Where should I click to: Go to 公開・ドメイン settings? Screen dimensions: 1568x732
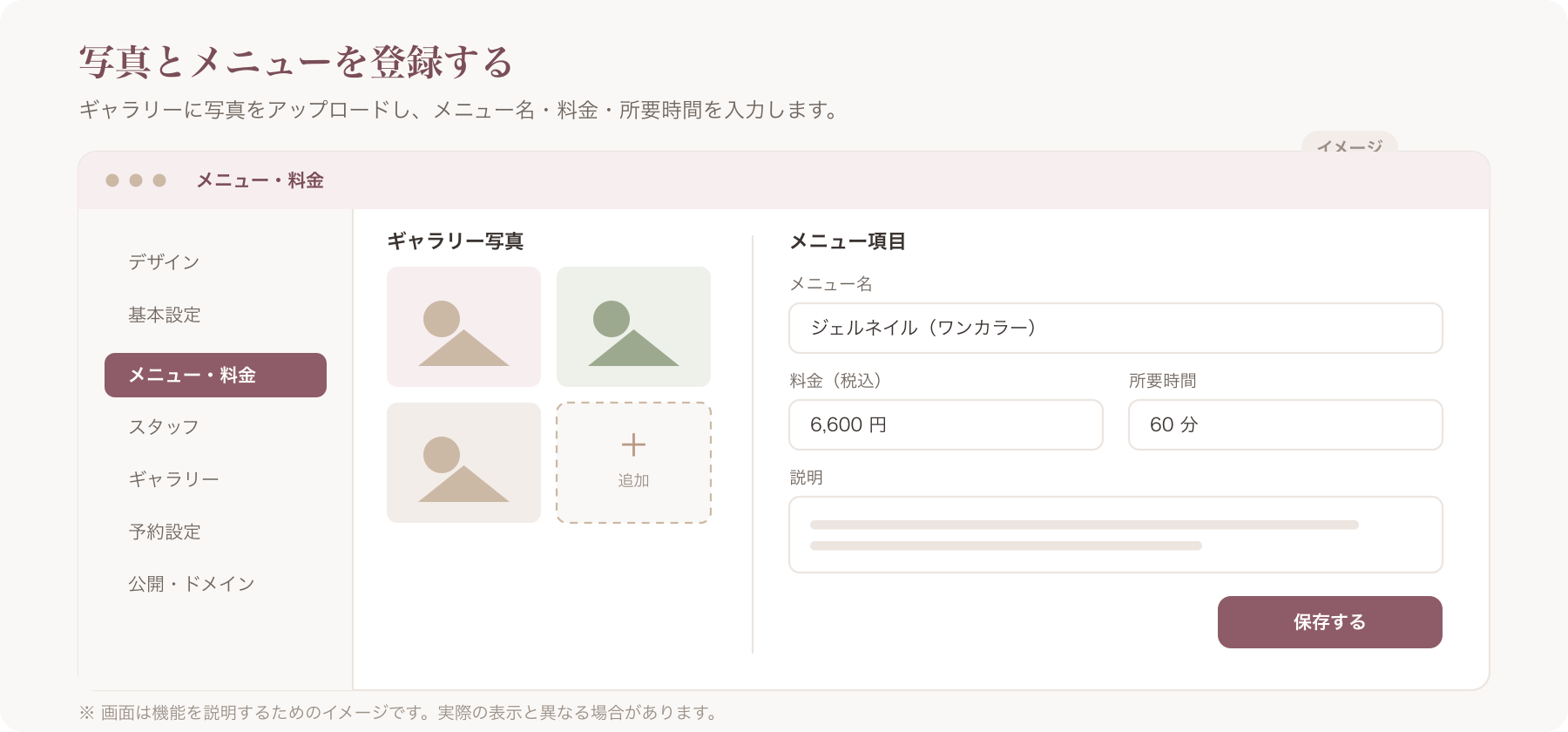[192, 584]
